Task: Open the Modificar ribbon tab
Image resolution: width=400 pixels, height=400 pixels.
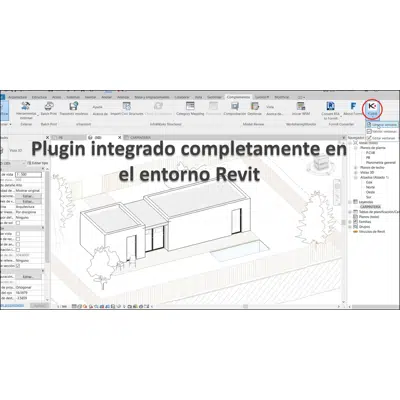Action: click(x=282, y=97)
